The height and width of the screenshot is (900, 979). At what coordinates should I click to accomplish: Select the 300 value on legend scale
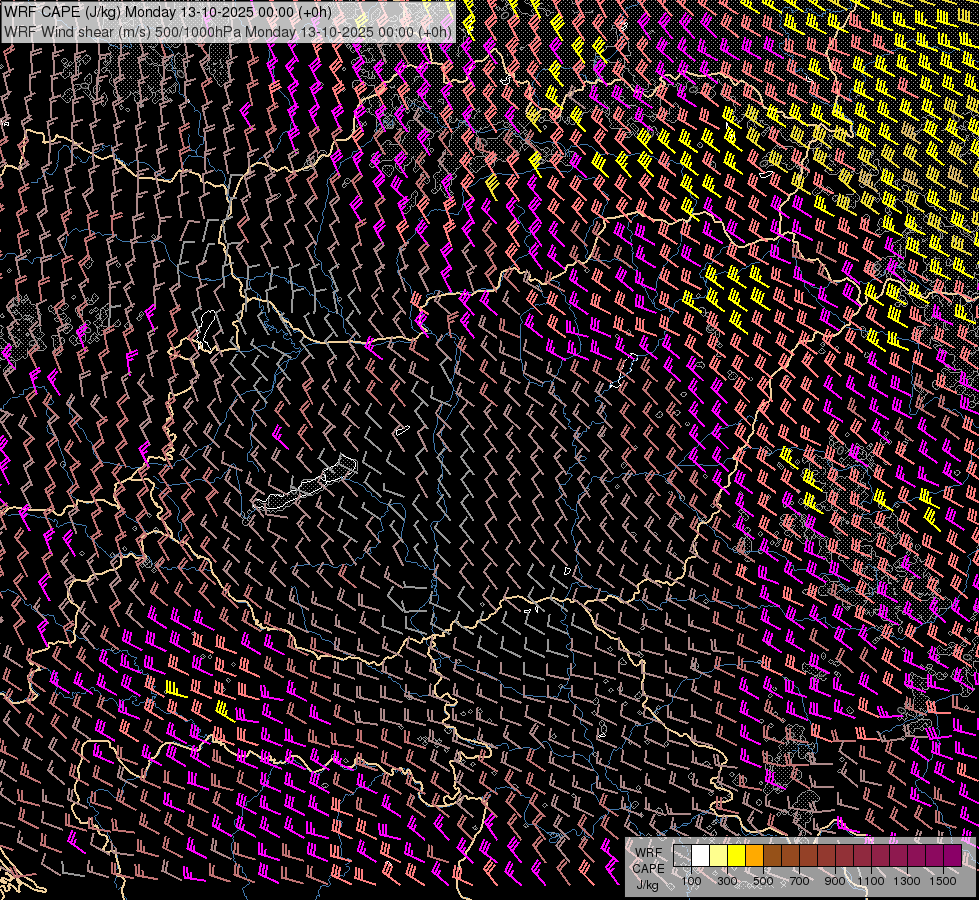click(727, 881)
